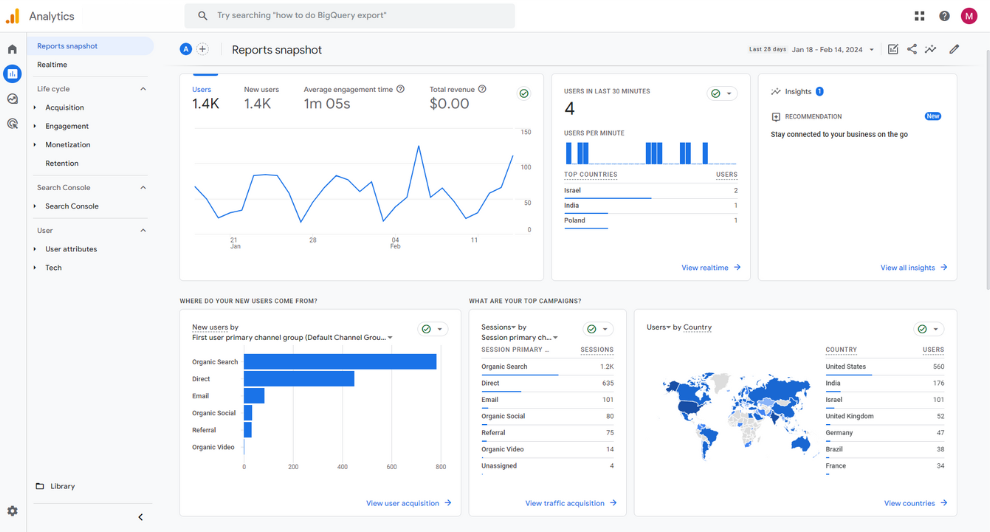Select the New users metric tab

coord(261,97)
